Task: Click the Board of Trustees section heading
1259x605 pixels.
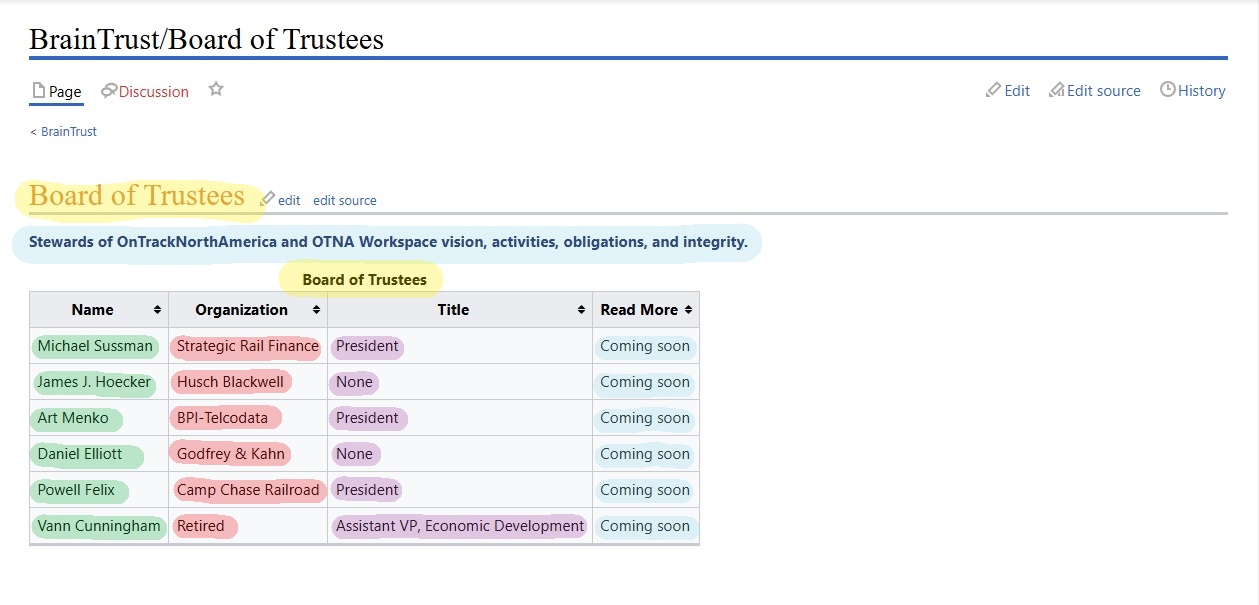Action: pos(137,196)
